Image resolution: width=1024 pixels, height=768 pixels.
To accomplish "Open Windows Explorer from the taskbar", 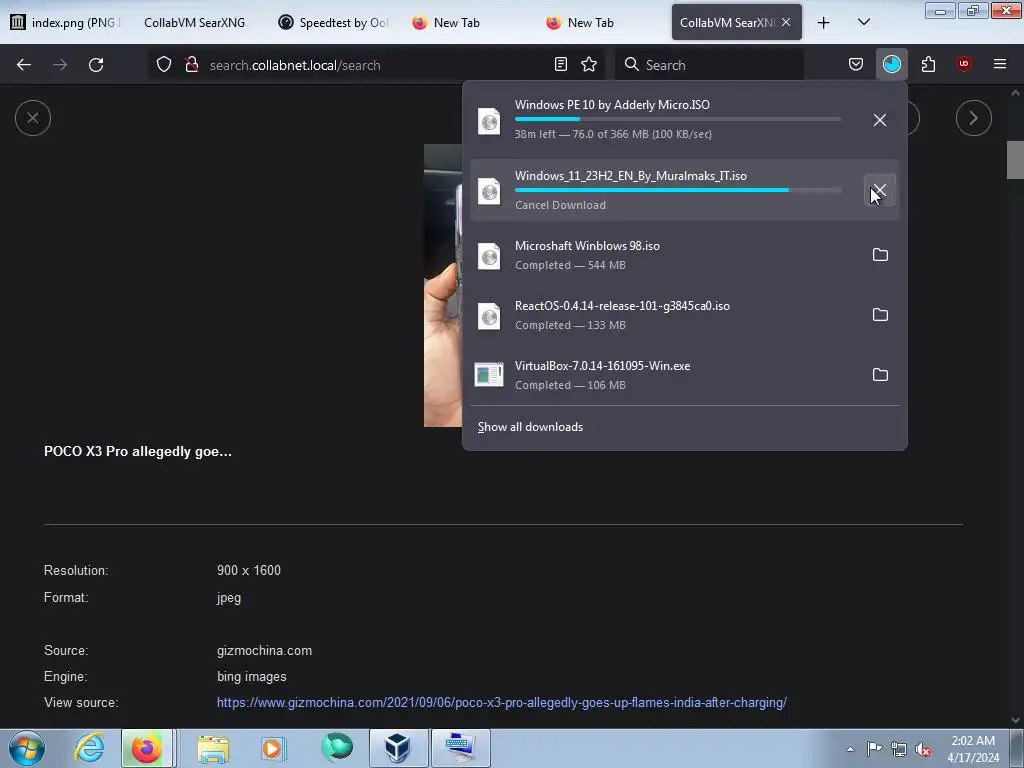I will coord(214,748).
